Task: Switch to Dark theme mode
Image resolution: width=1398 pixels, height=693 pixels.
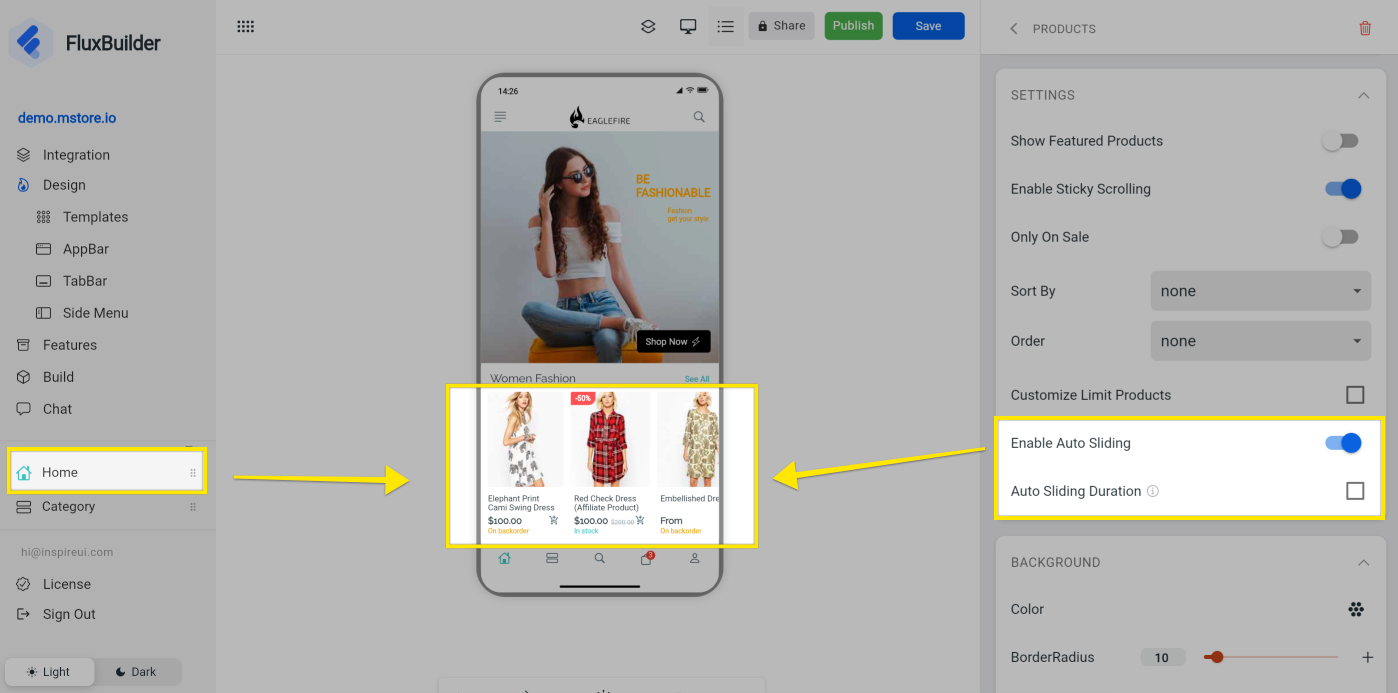Action: (137, 672)
